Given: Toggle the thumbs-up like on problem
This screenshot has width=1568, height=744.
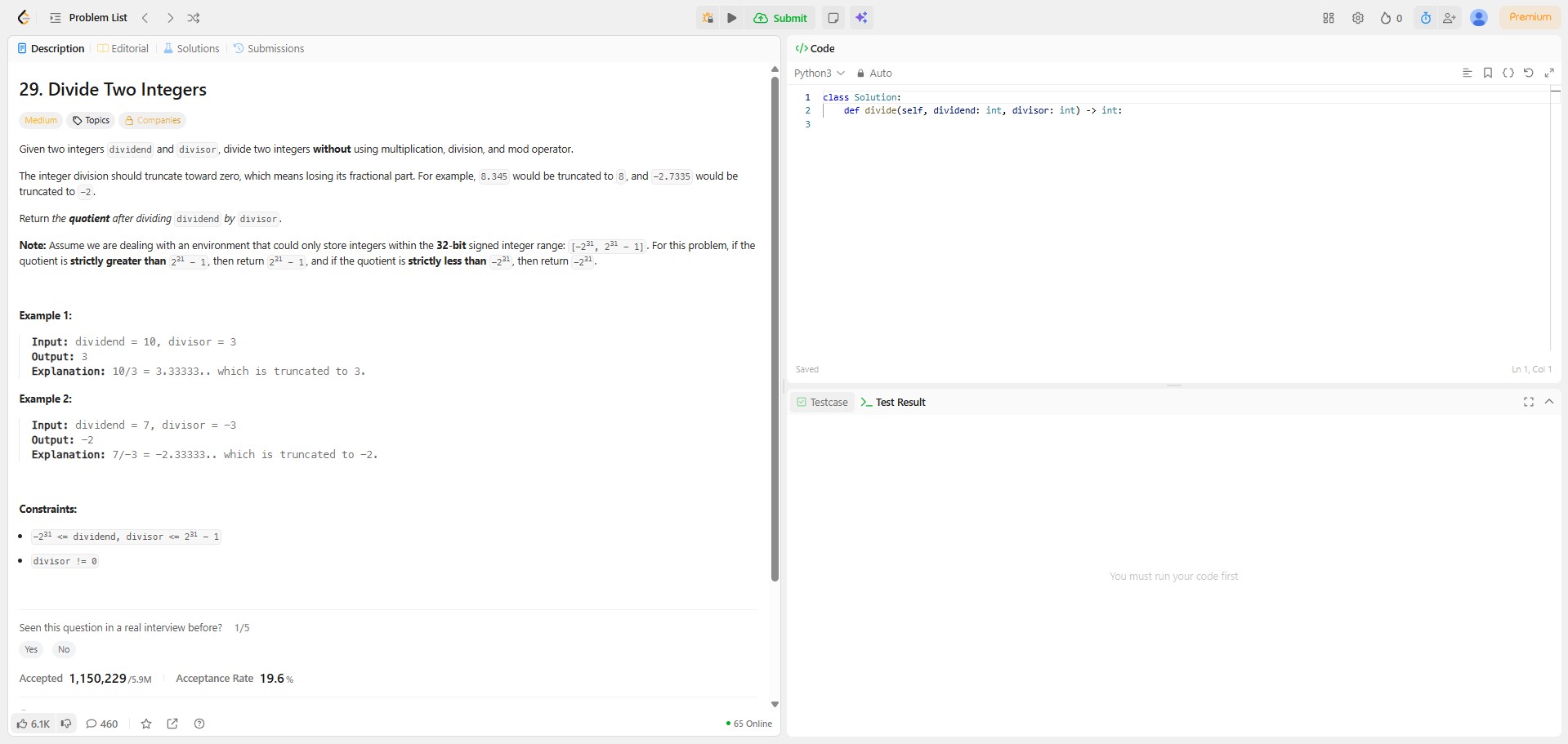Looking at the screenshot, I should point(33,724).
